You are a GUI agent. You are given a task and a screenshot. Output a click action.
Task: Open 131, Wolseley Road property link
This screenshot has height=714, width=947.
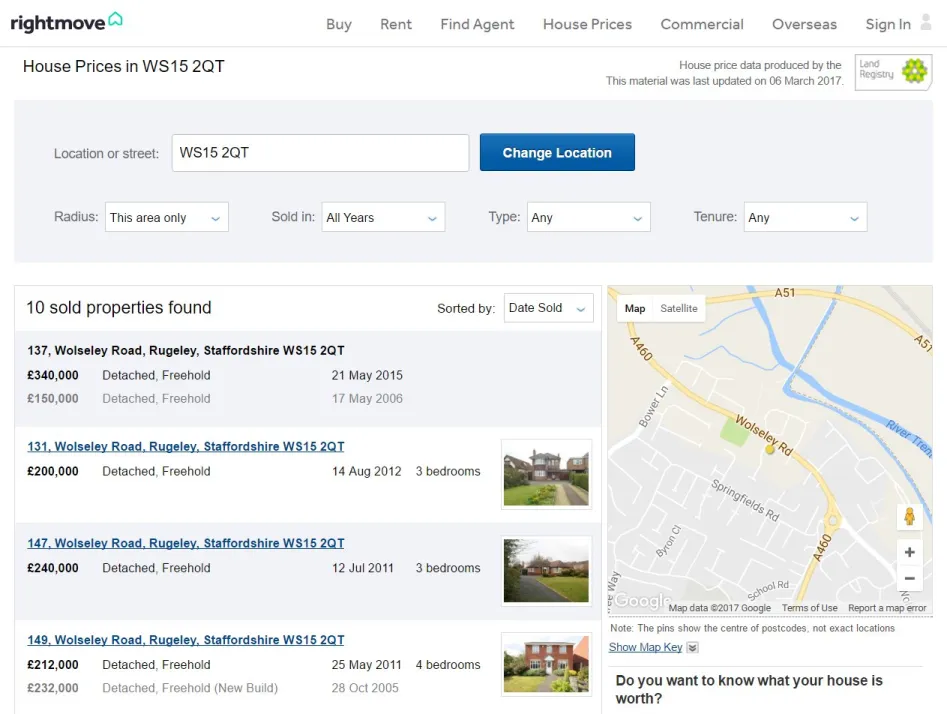pyautogui.click(x=185, y=447)
